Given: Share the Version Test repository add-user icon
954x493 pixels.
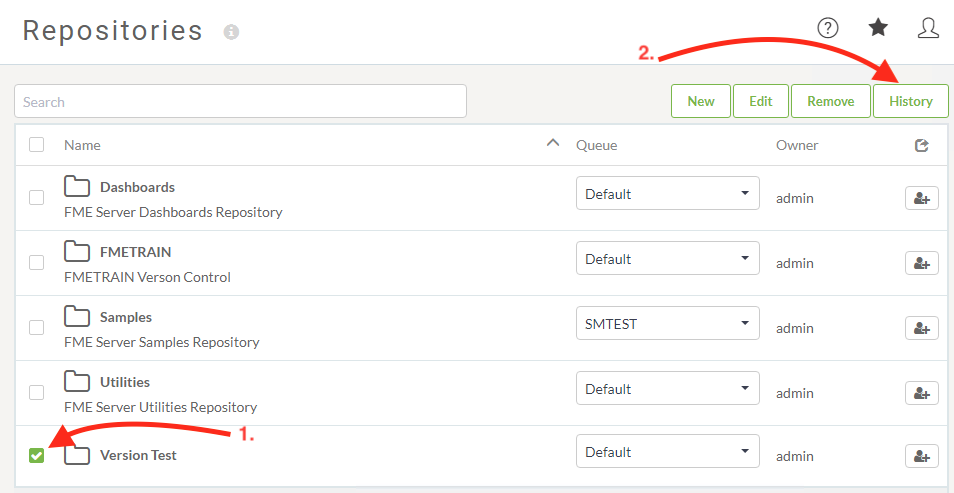Looking at the screenshot, I should tap(922, 456).
